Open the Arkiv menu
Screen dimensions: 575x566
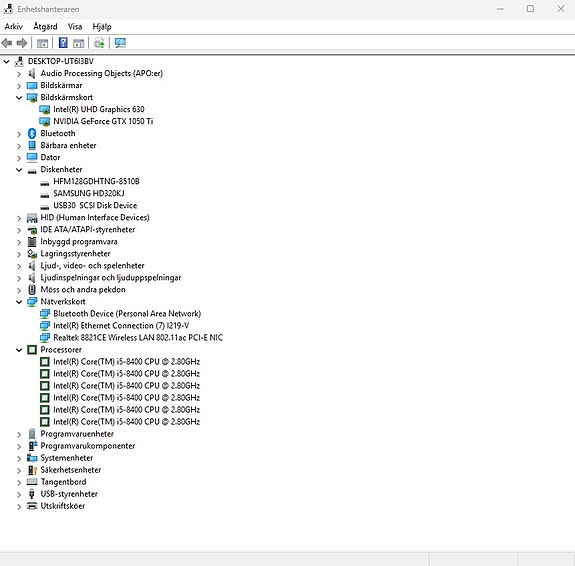coord(14,27)
